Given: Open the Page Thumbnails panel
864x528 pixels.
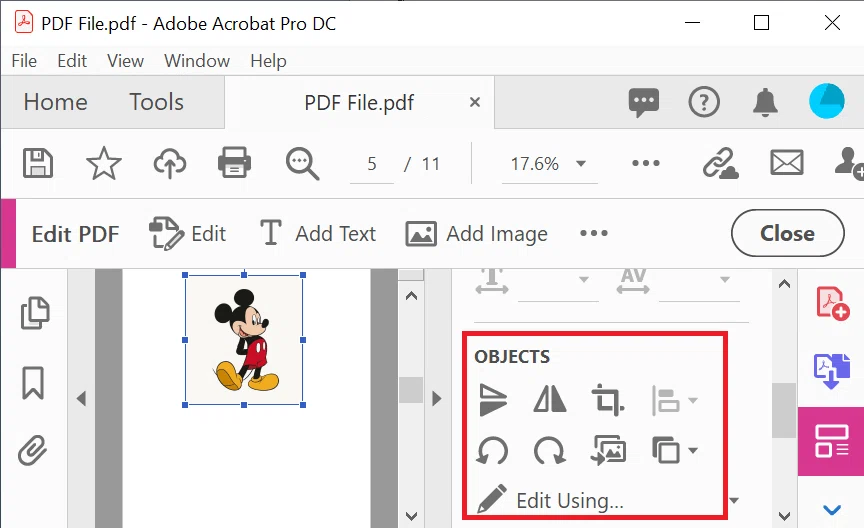Looking at the screenshot, I should coord(34,313).
